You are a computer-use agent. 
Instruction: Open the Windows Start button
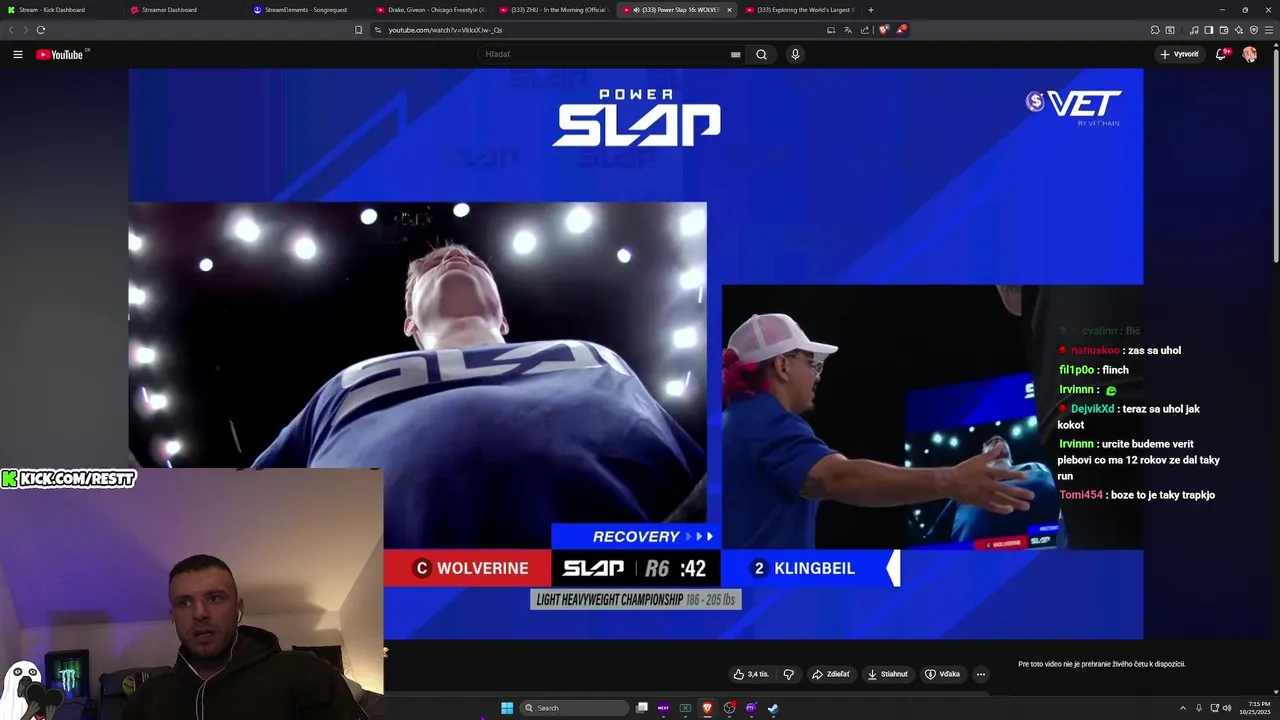click(507, 708)
